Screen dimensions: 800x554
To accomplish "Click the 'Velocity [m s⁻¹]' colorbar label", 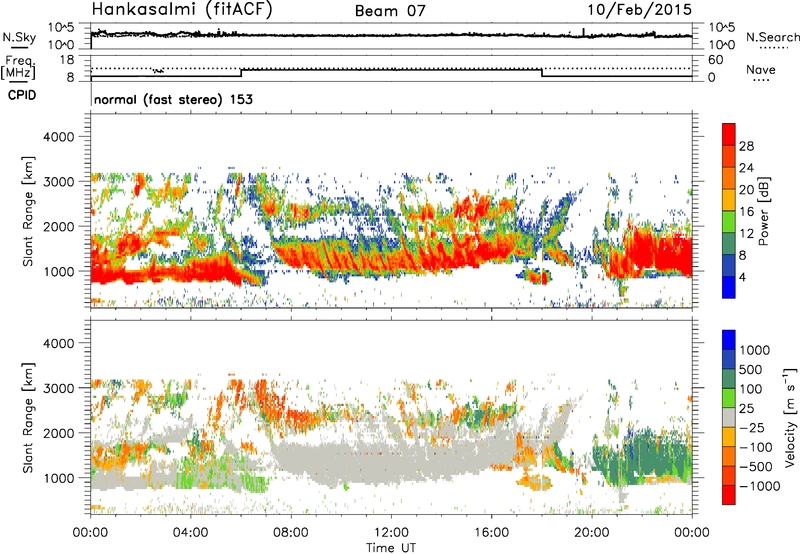I will coord(790,417).
